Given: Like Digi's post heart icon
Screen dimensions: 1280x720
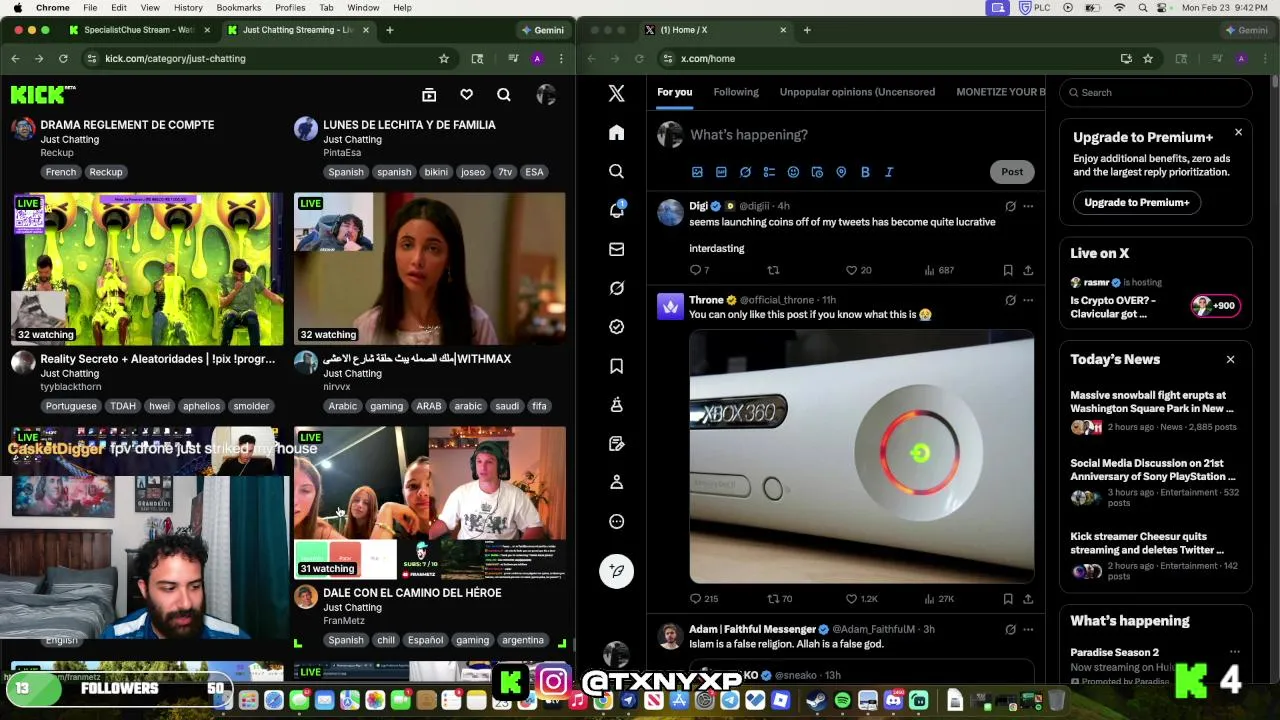Looking at the screenshot, I should click(x=851, y=270).
